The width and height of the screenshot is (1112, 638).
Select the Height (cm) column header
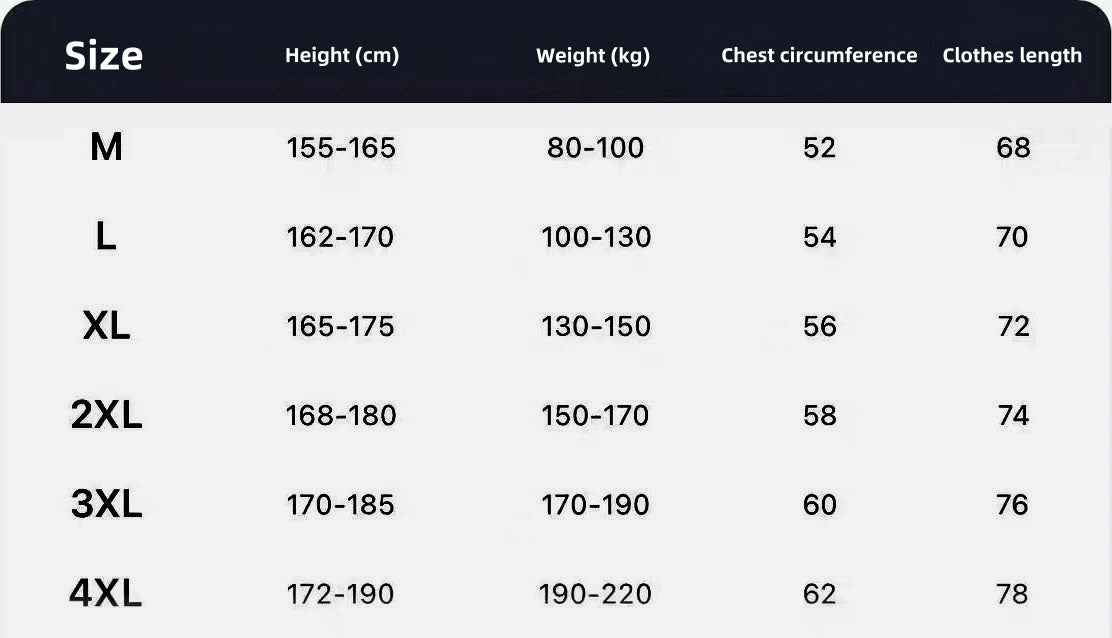pyautogui.click(x=342, y=56)
